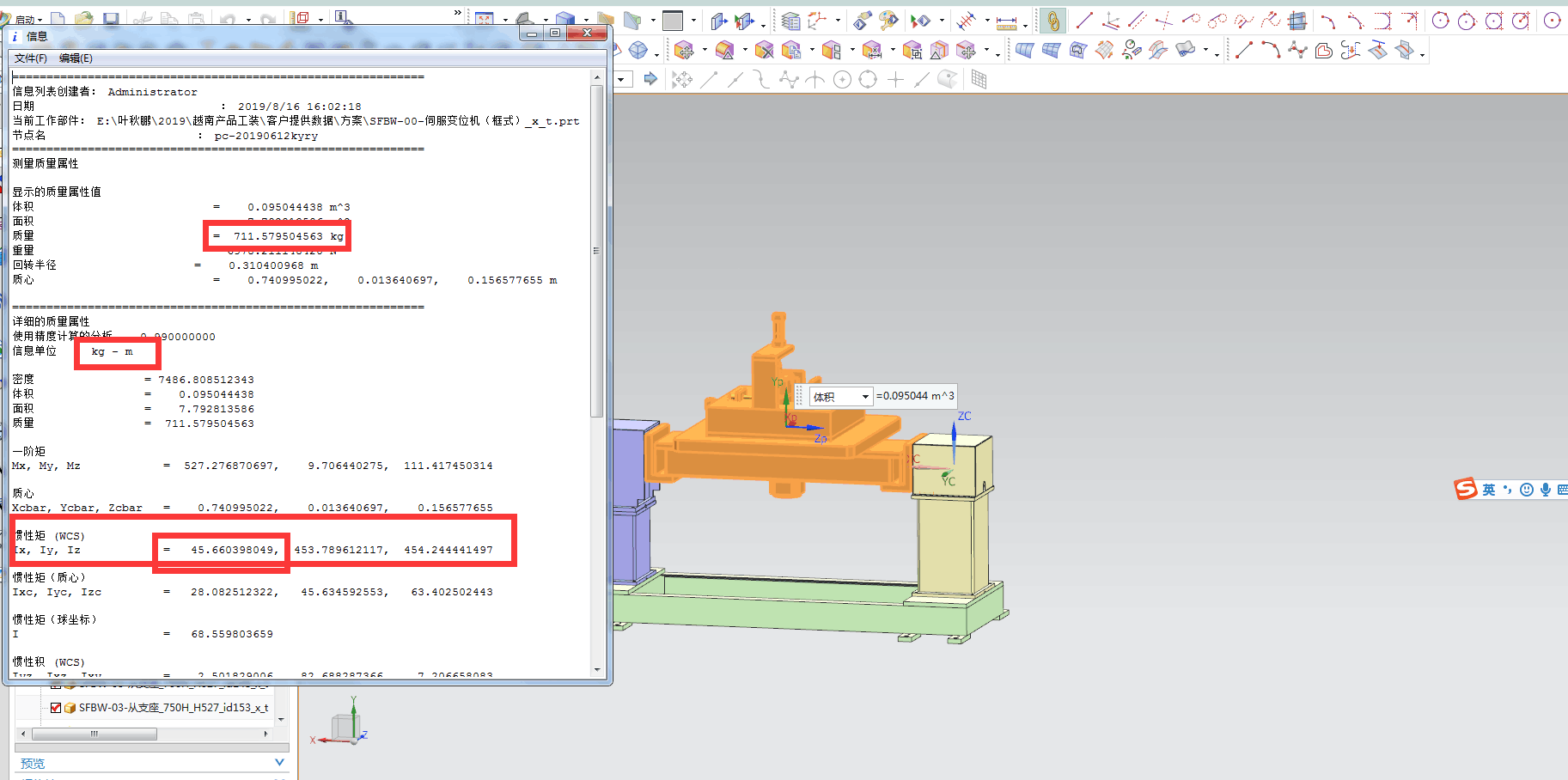Click the navigator horizontal scrollbar thumb
This screenshot has width=1568, height=780.
[95, 734]
